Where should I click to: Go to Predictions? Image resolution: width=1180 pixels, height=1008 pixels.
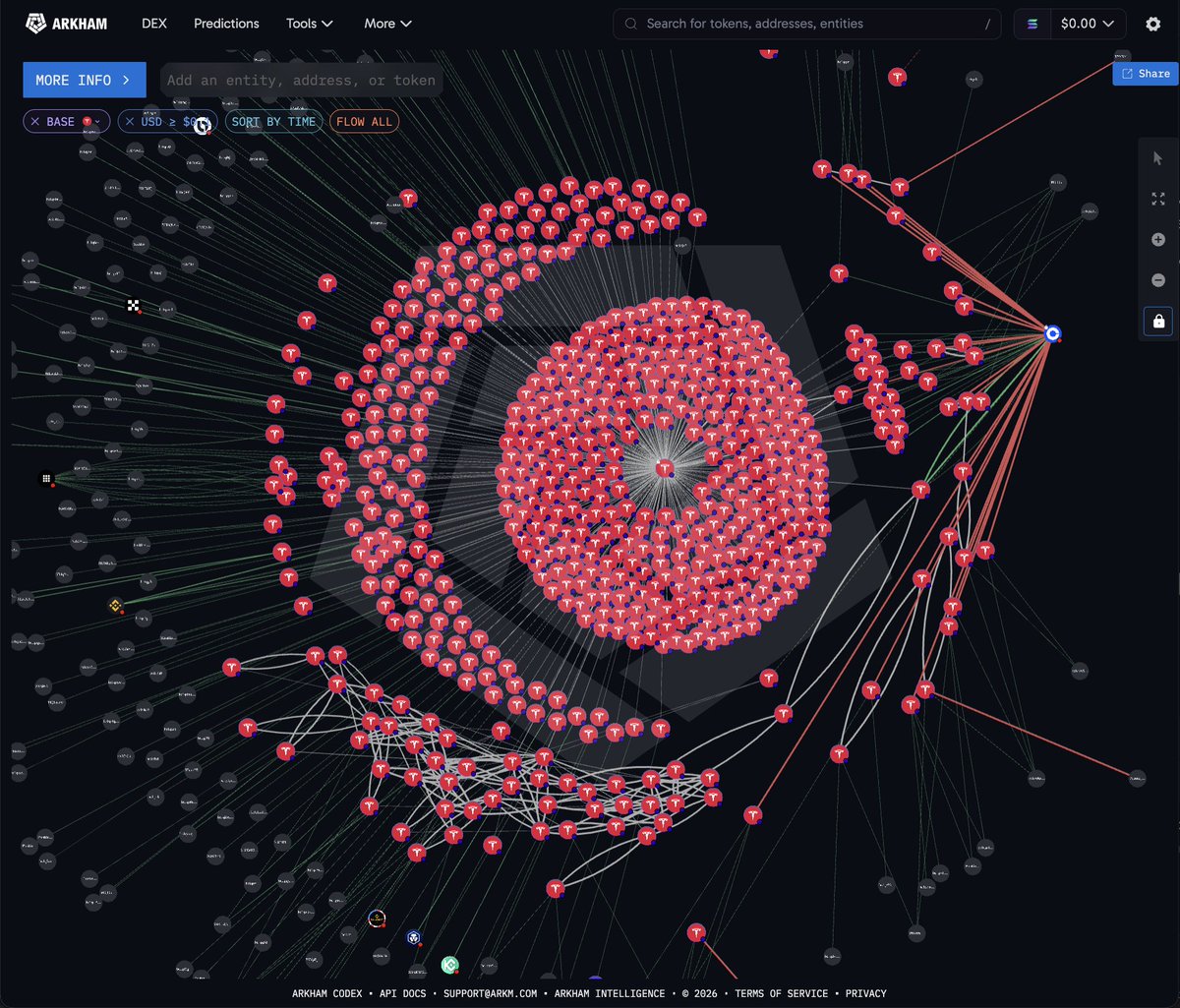click(226, 24)
